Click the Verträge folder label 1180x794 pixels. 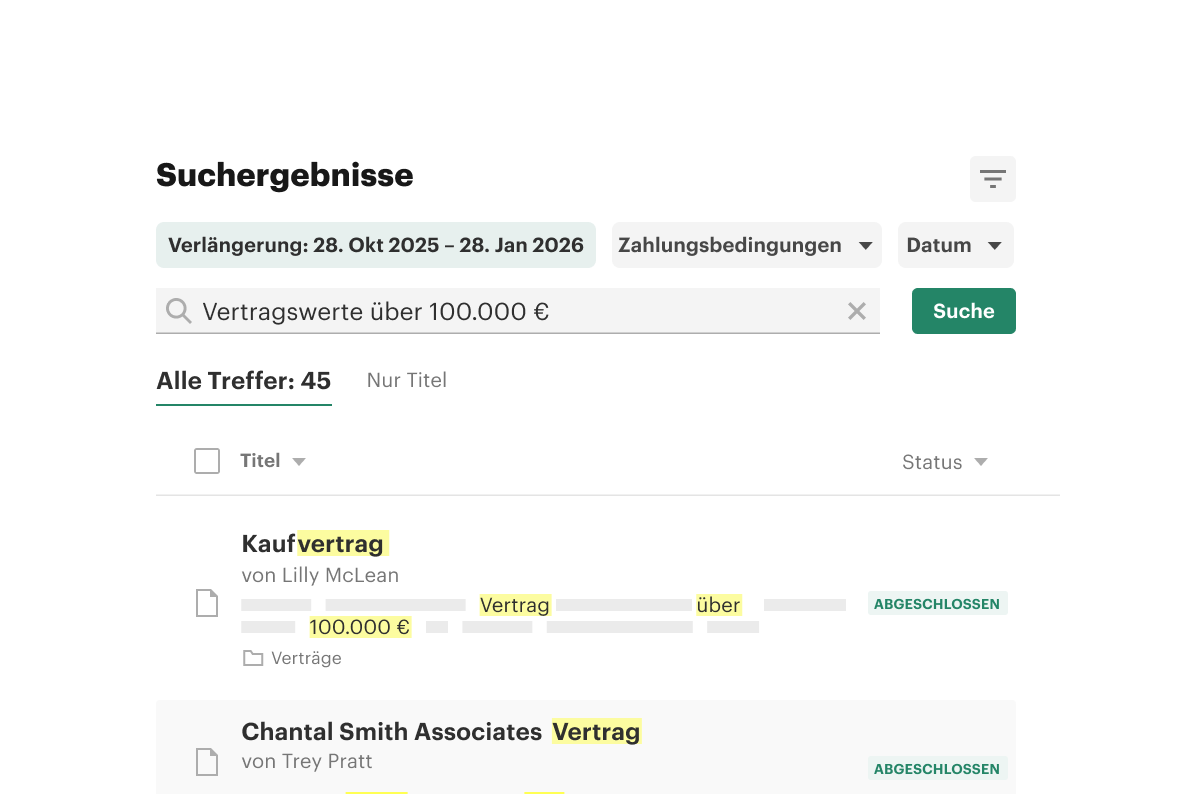point(306,659)
